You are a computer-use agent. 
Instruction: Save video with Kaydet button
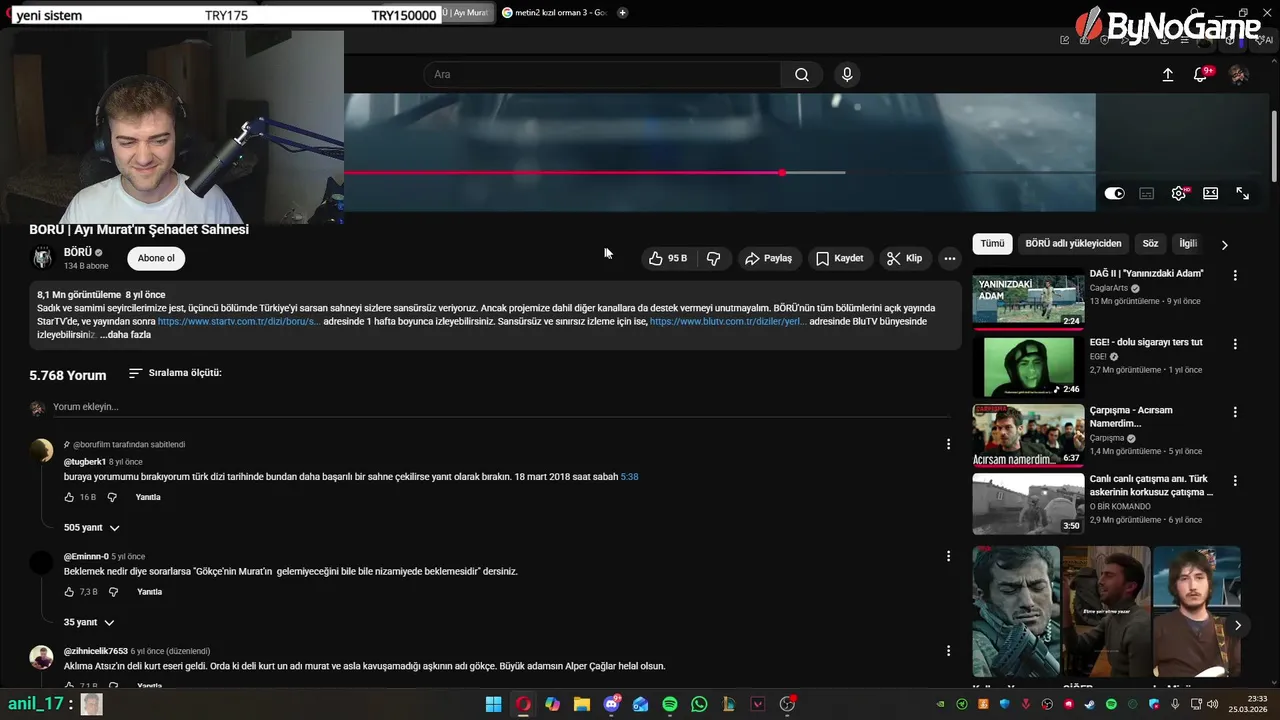(839, 258)
